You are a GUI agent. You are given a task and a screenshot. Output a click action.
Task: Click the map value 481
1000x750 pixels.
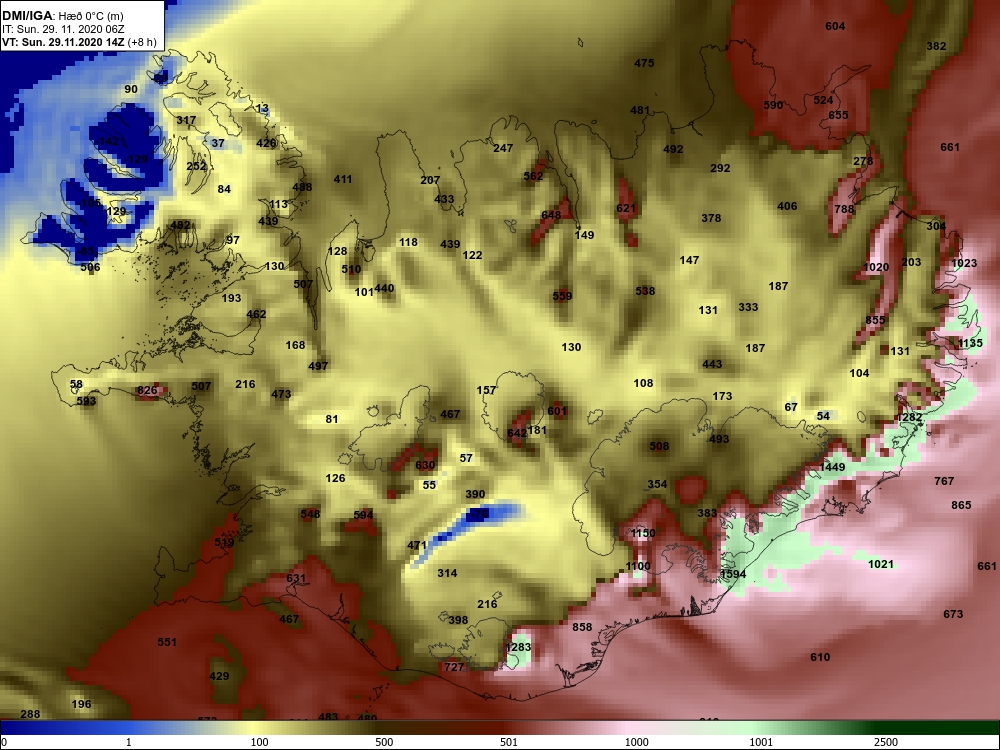click(x=640, y=110)
